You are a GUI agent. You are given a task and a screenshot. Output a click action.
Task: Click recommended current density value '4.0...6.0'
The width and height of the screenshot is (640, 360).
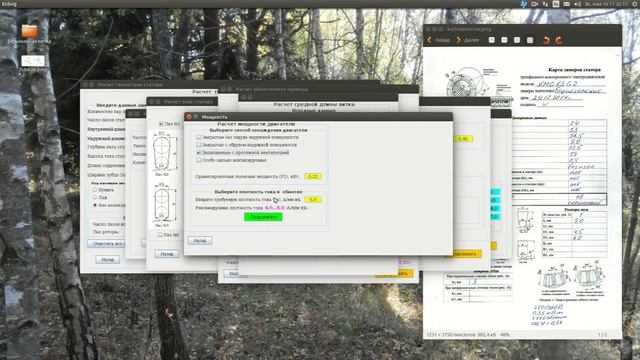point(275,208)
